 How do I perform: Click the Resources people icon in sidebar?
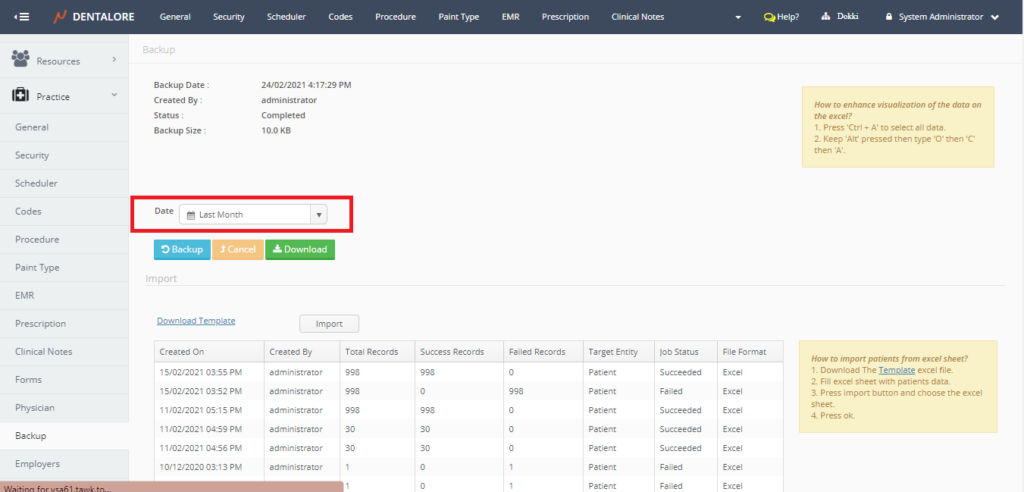click(21, 60)
